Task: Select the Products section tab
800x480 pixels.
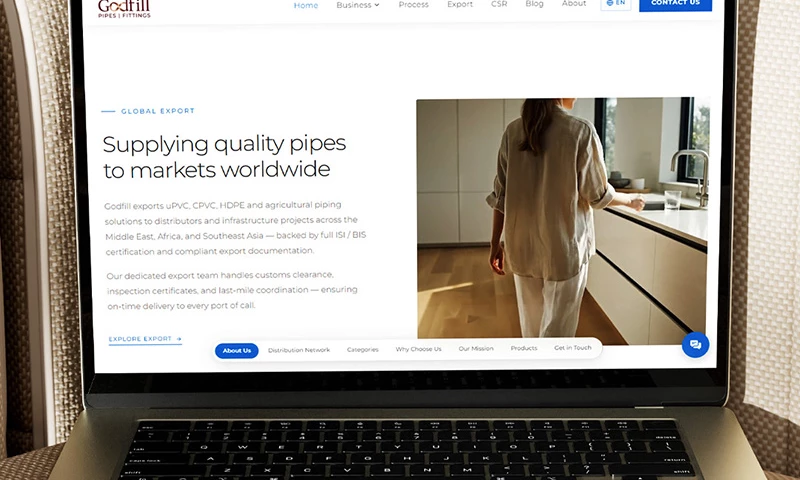Action: [524, 348]
